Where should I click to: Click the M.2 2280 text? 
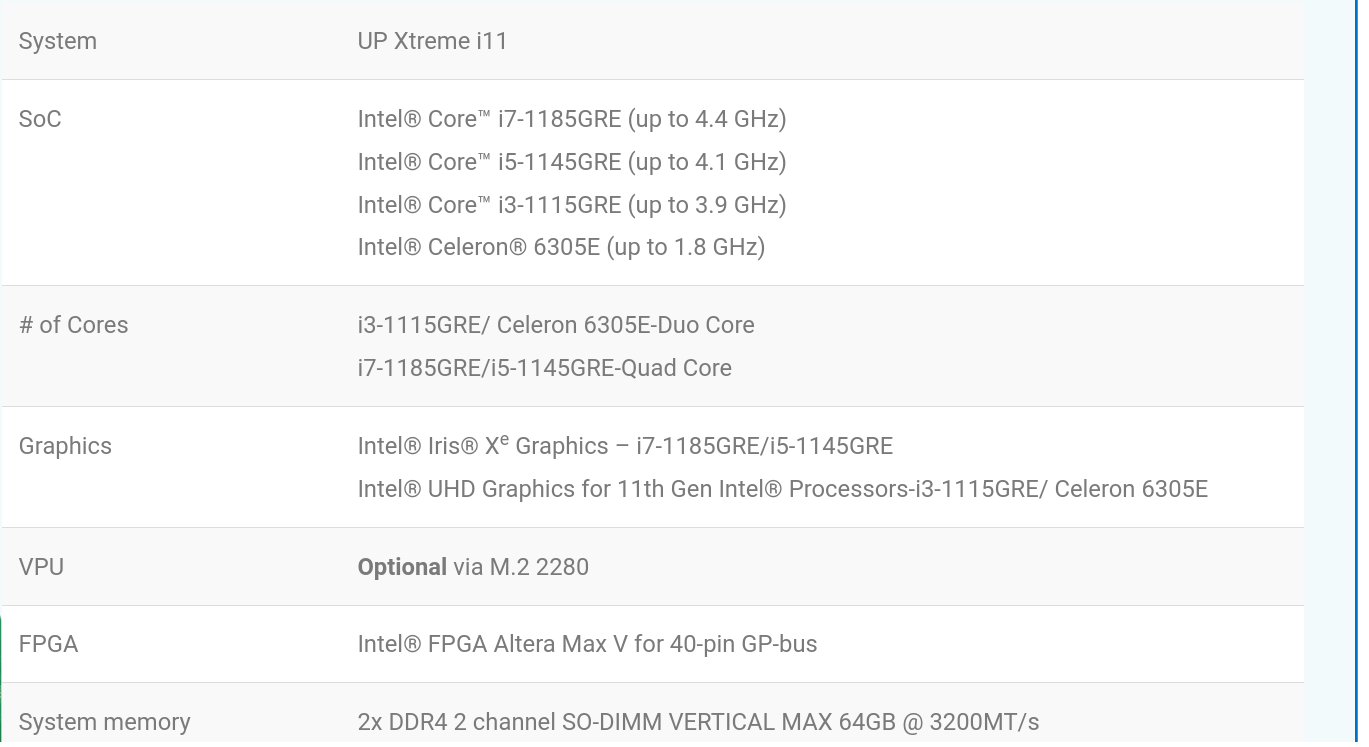tap(539, 567)
